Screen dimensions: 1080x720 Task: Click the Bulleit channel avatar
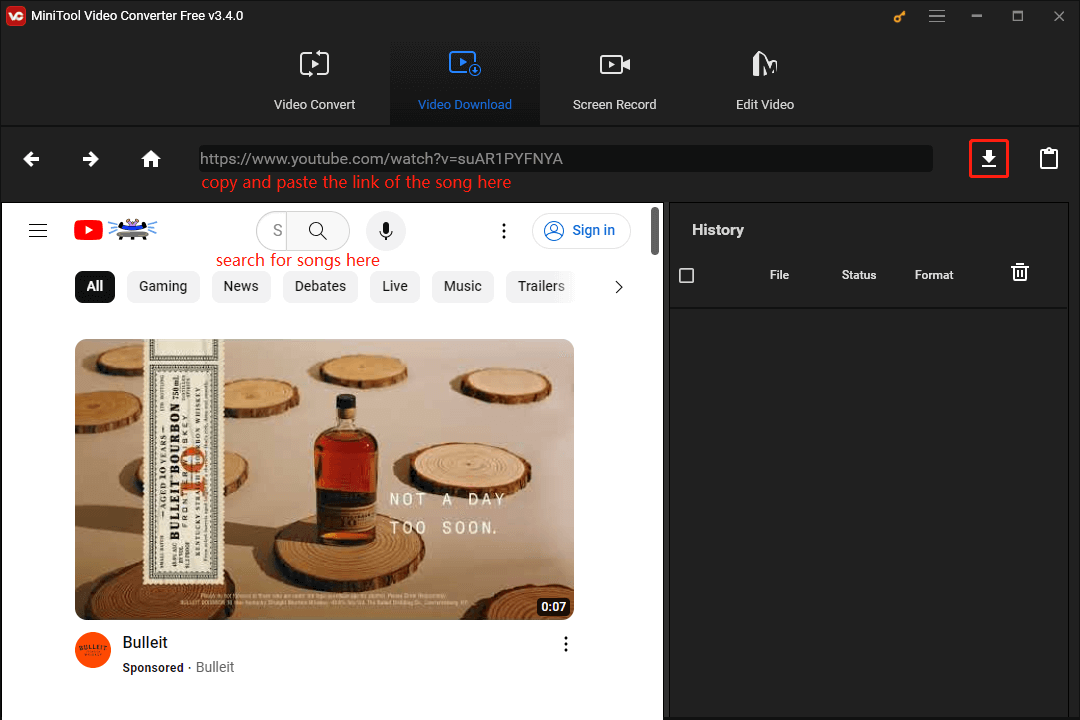[93, 650]
